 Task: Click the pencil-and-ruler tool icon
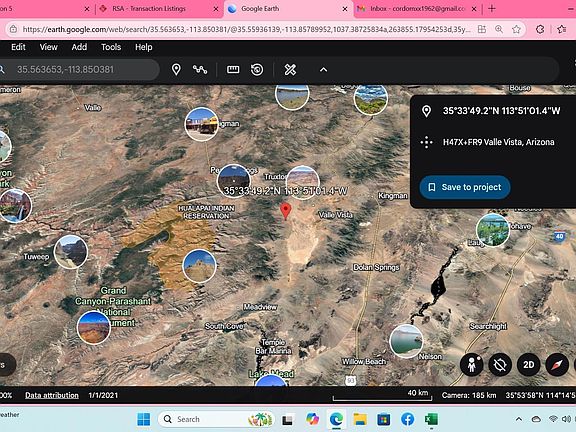[x=290, y=69]
